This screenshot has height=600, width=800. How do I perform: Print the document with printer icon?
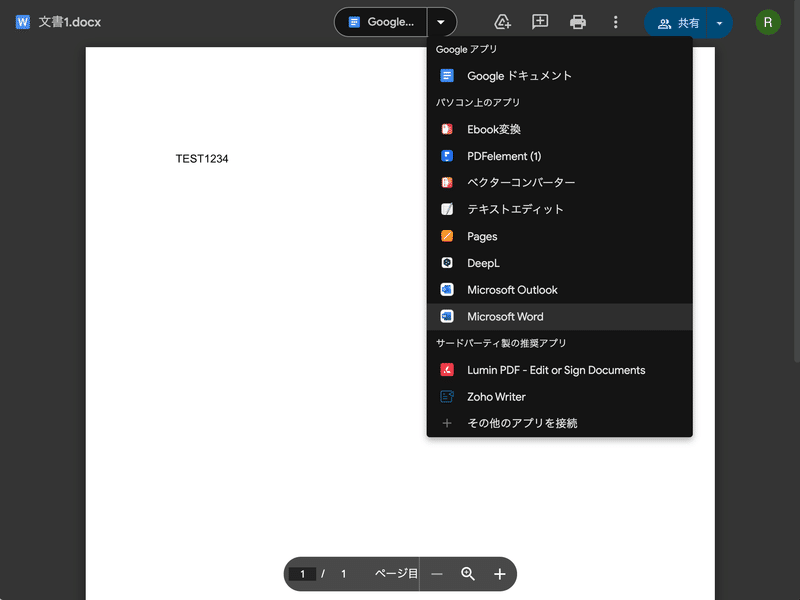[x=578, y=22]
